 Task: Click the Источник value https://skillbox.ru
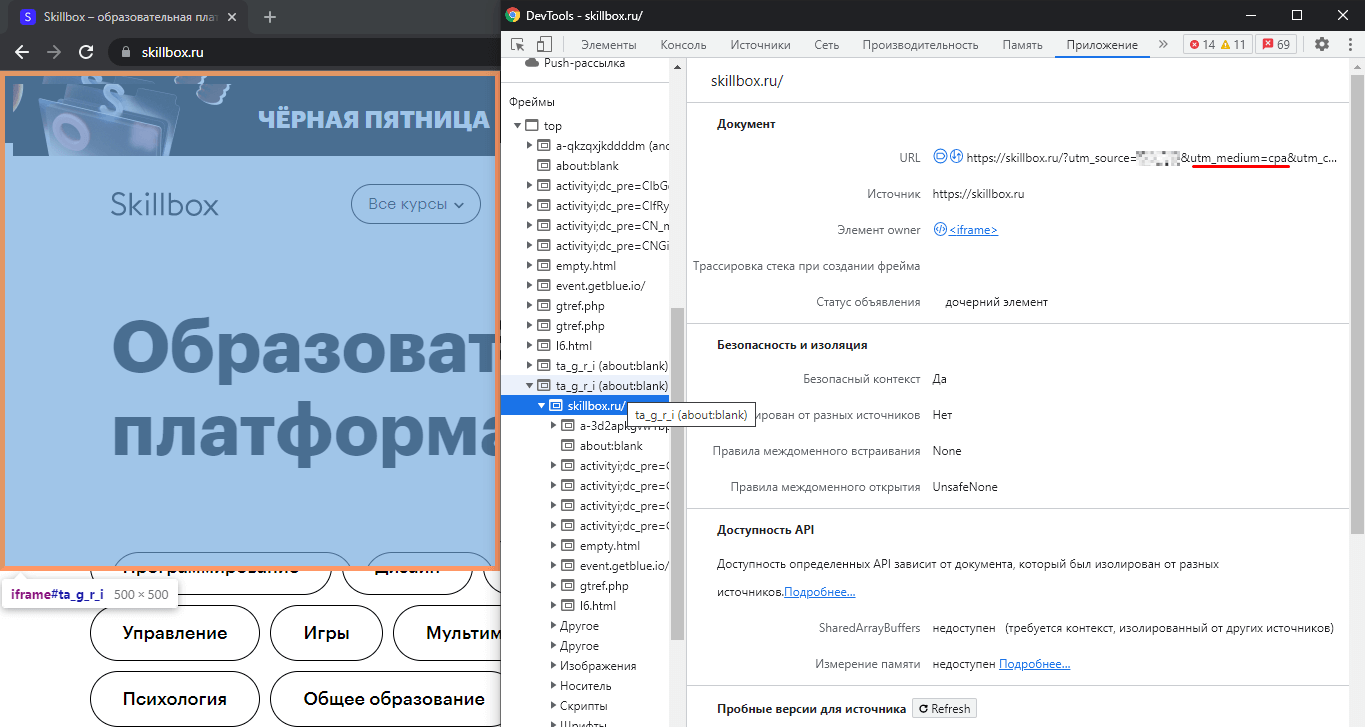[978, 194]
